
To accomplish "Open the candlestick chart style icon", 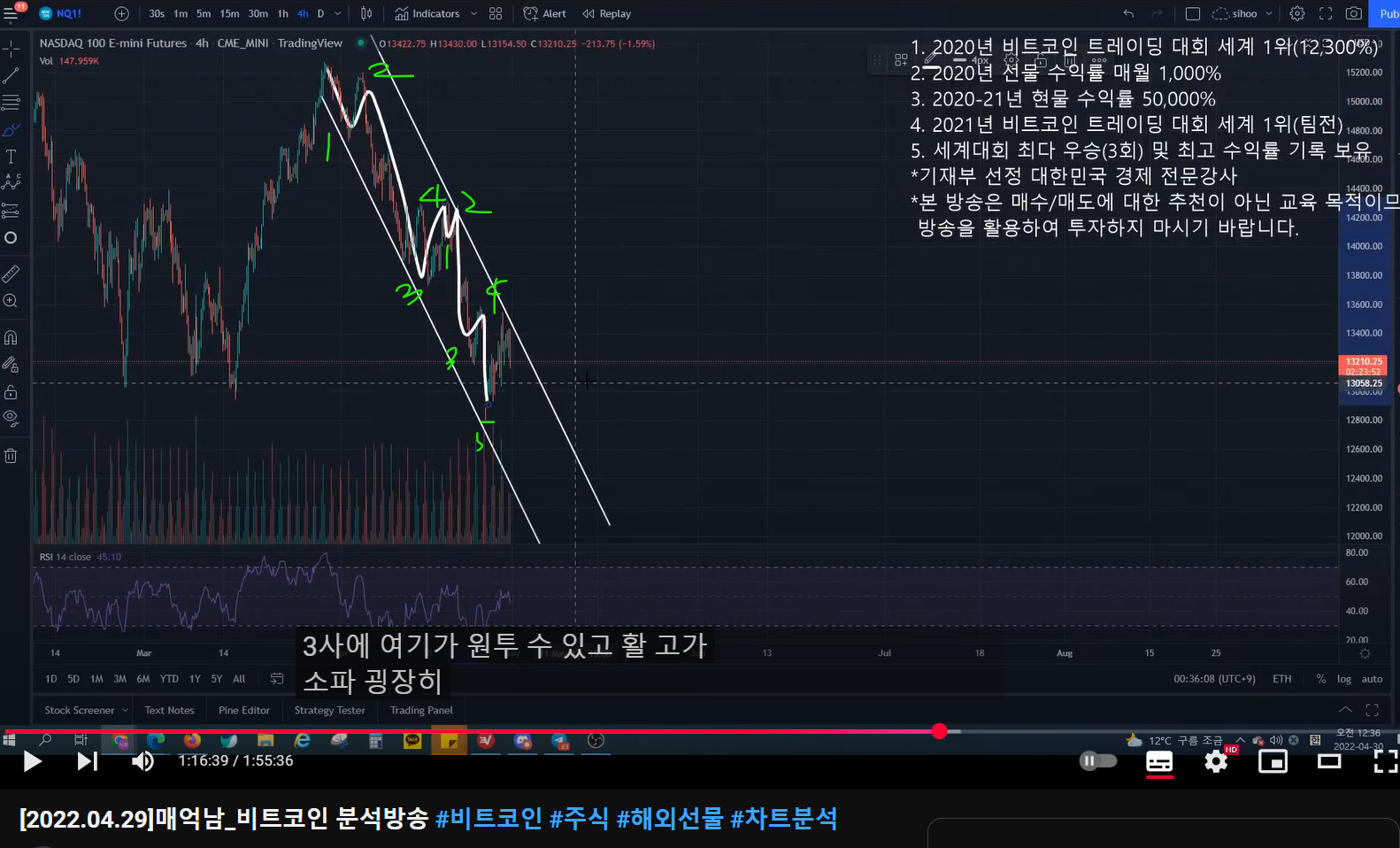I will [x=366, y=13].
